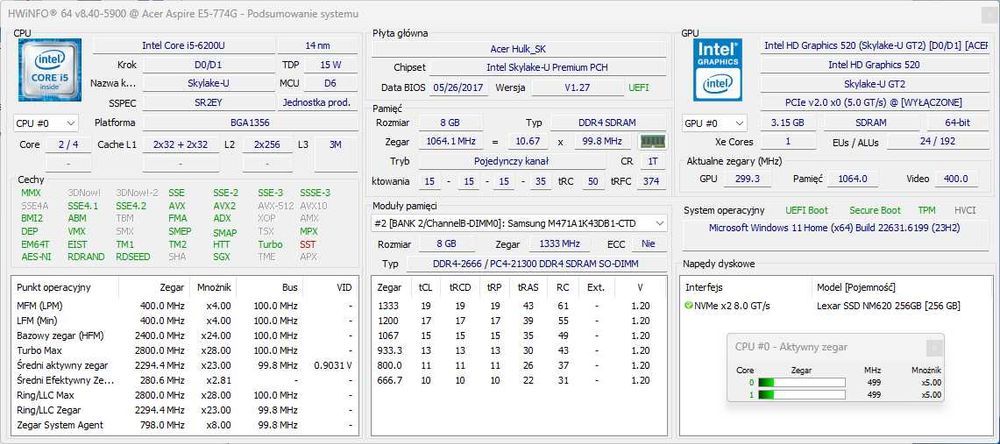Click the Acer Hulk_SK motherboard field
Viewport: 1000px width, 444px height.
[x=518, y=49]
